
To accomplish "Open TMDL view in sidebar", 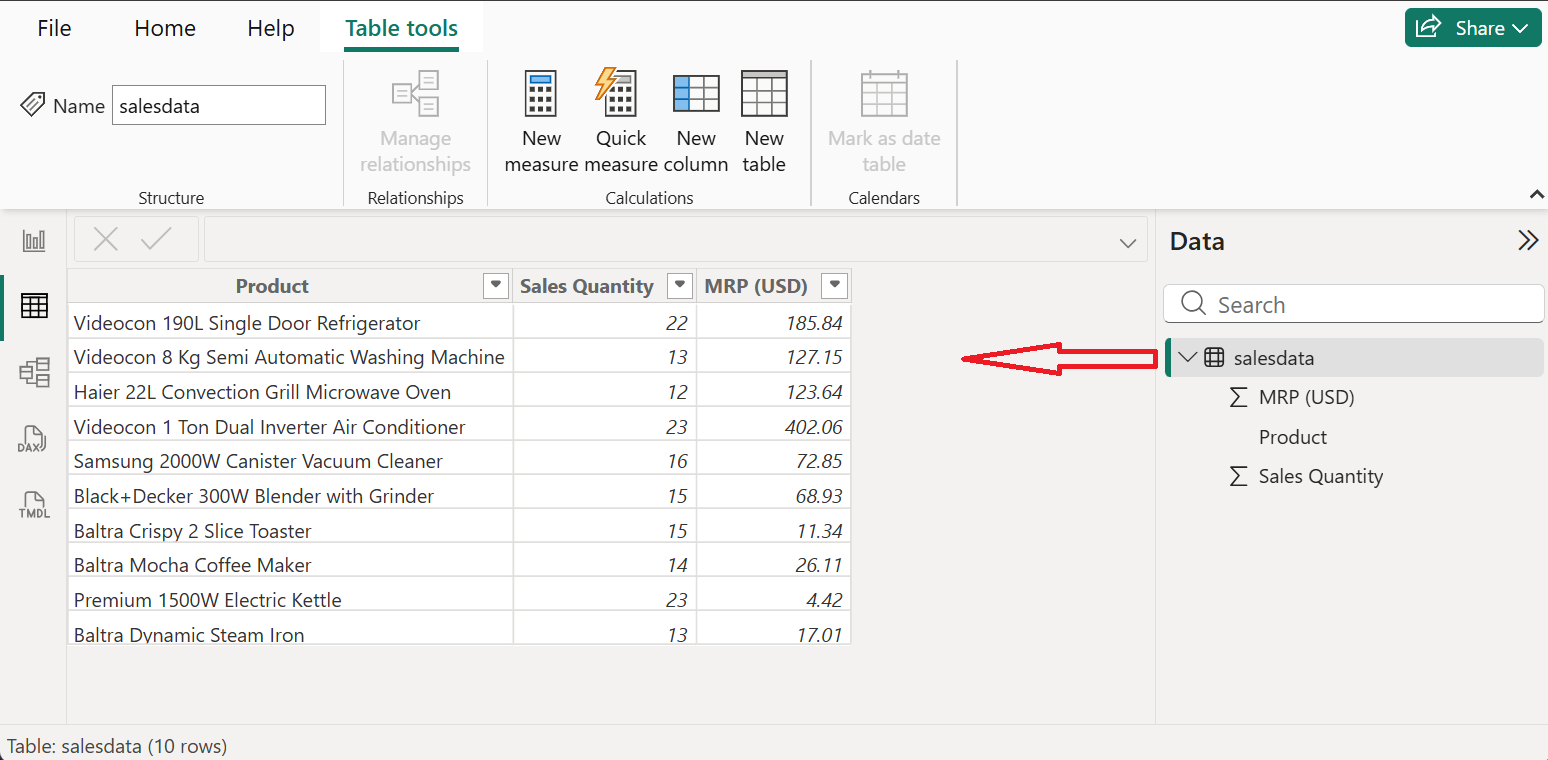I will [34, 505].
